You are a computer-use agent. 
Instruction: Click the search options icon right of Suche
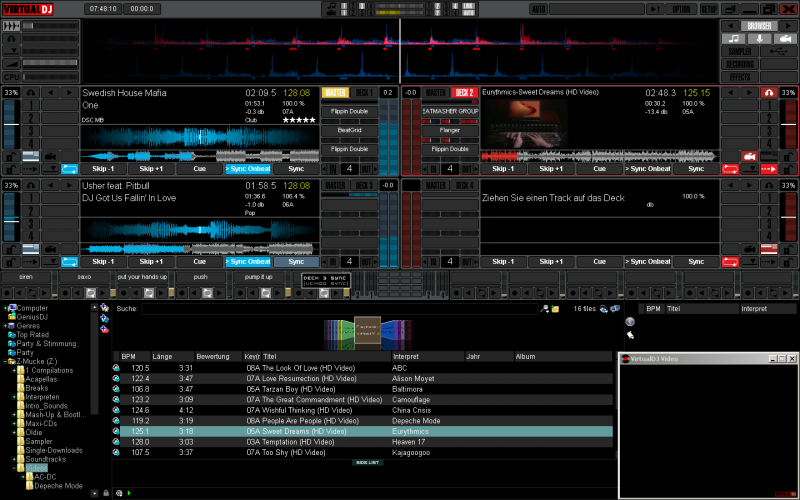tap(545, 309)
